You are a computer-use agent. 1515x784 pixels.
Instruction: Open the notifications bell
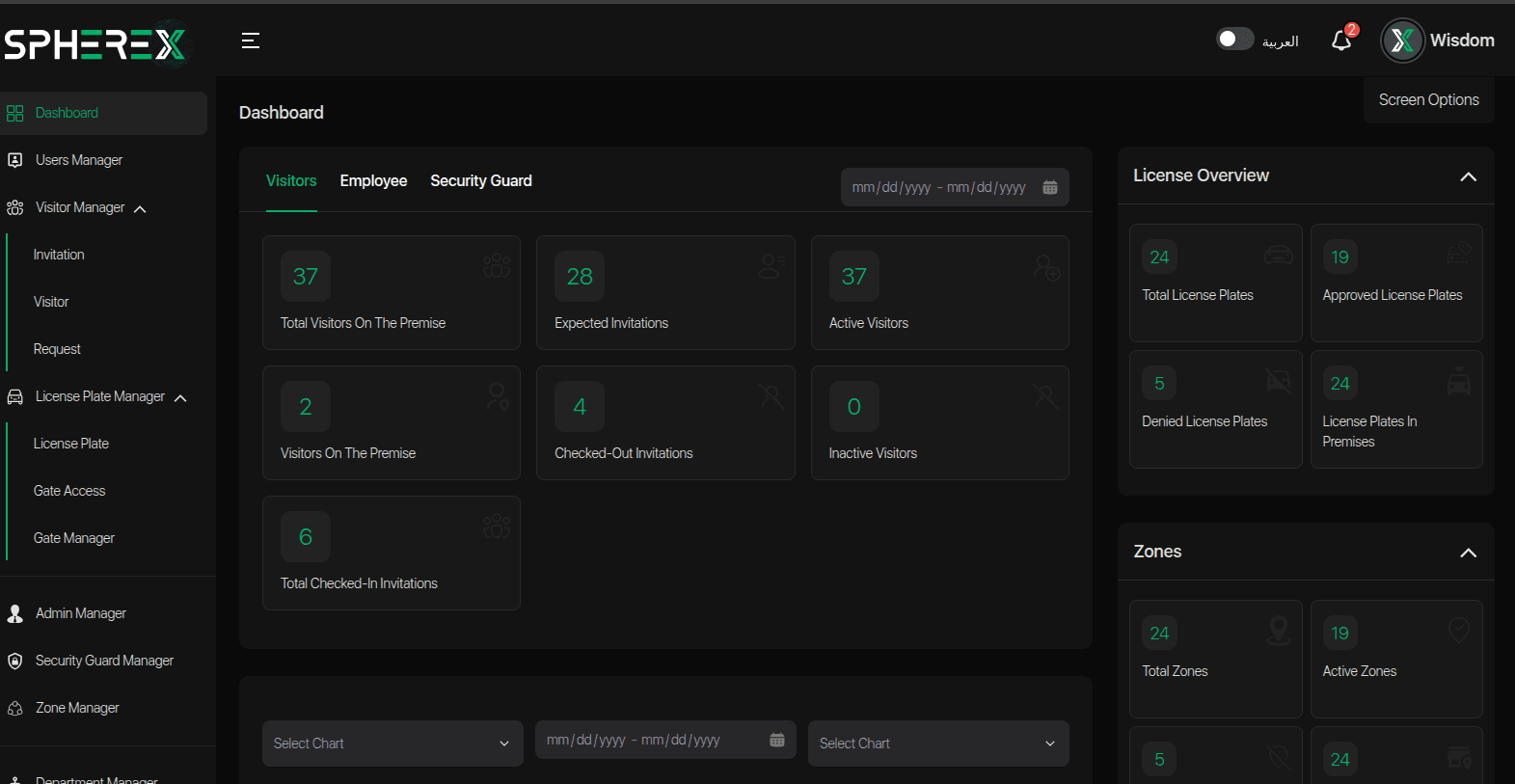click(x=1341, y=41)
